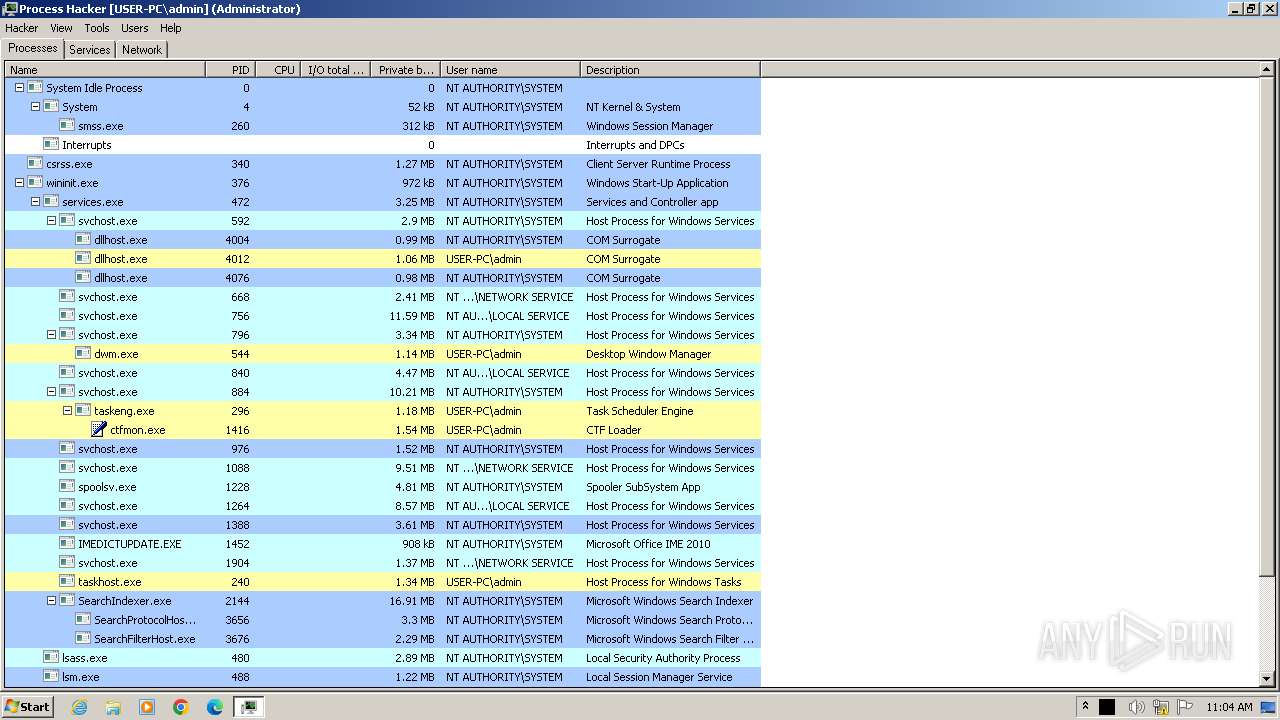Open the Tools menu
Screen dimensions: 1280x720
(x=97, y=28)
